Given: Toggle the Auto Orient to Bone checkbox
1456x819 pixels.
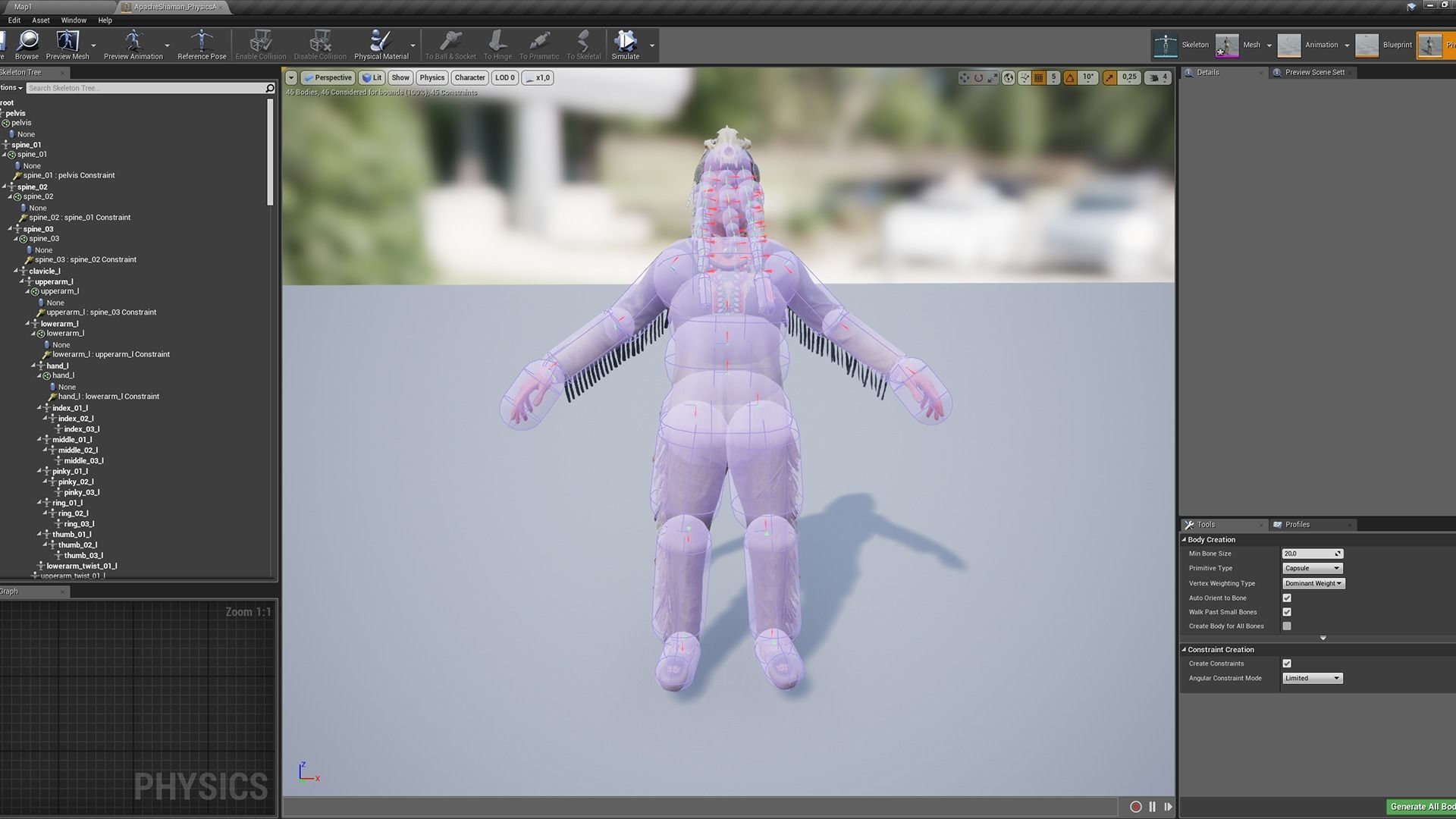Looking at the screenshot, I should (x=1287, y=598).
